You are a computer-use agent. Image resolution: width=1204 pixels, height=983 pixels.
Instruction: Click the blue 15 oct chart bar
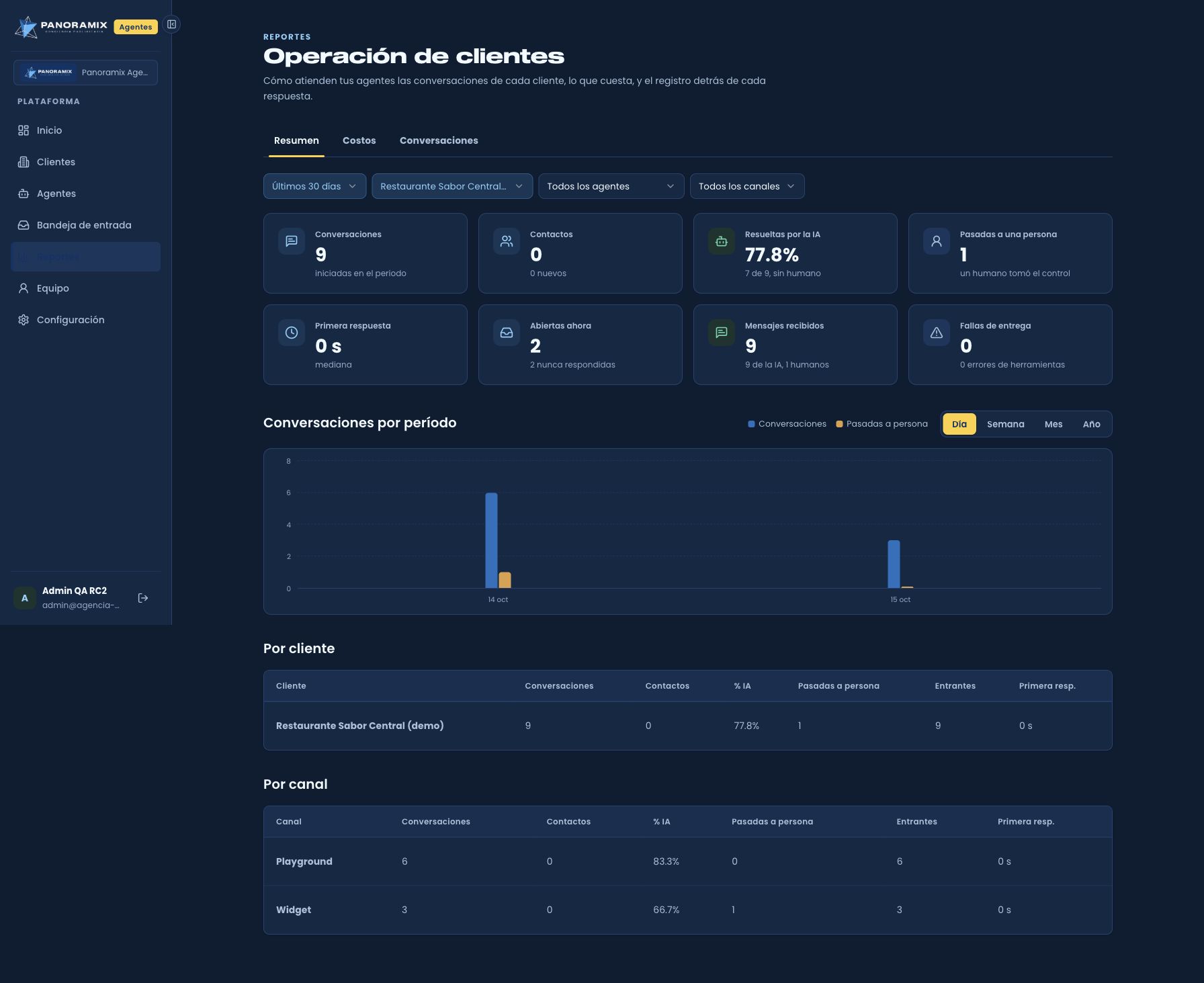tap(894, 564)
